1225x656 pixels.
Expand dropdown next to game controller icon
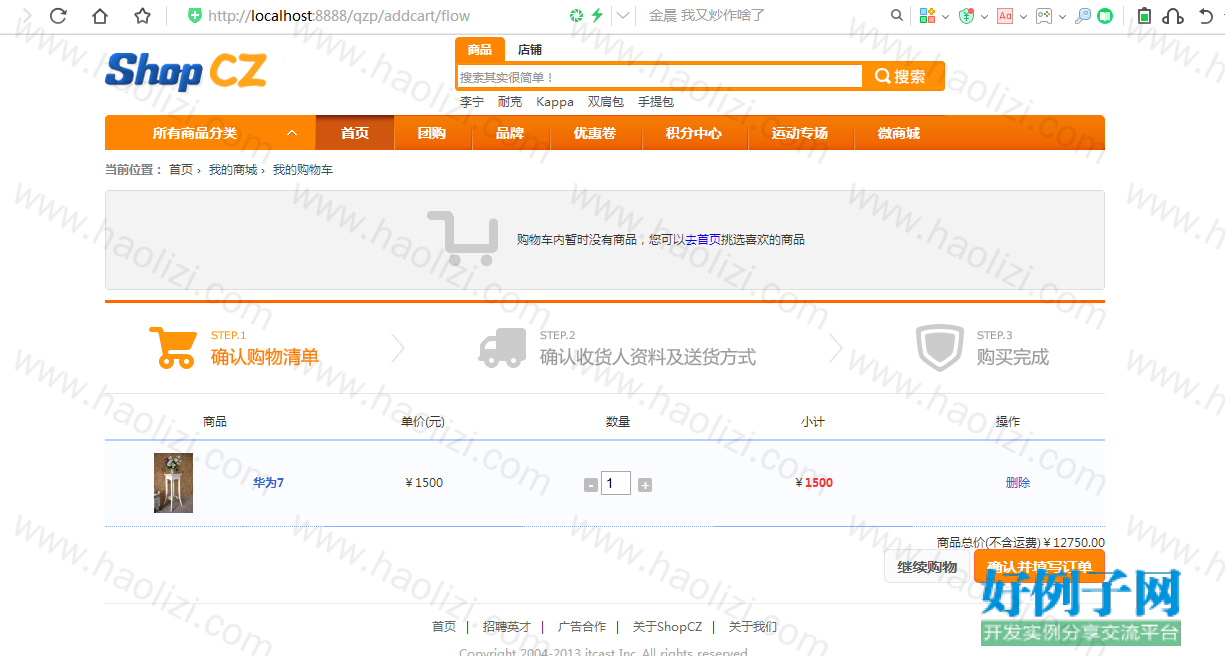[1062, 16]
